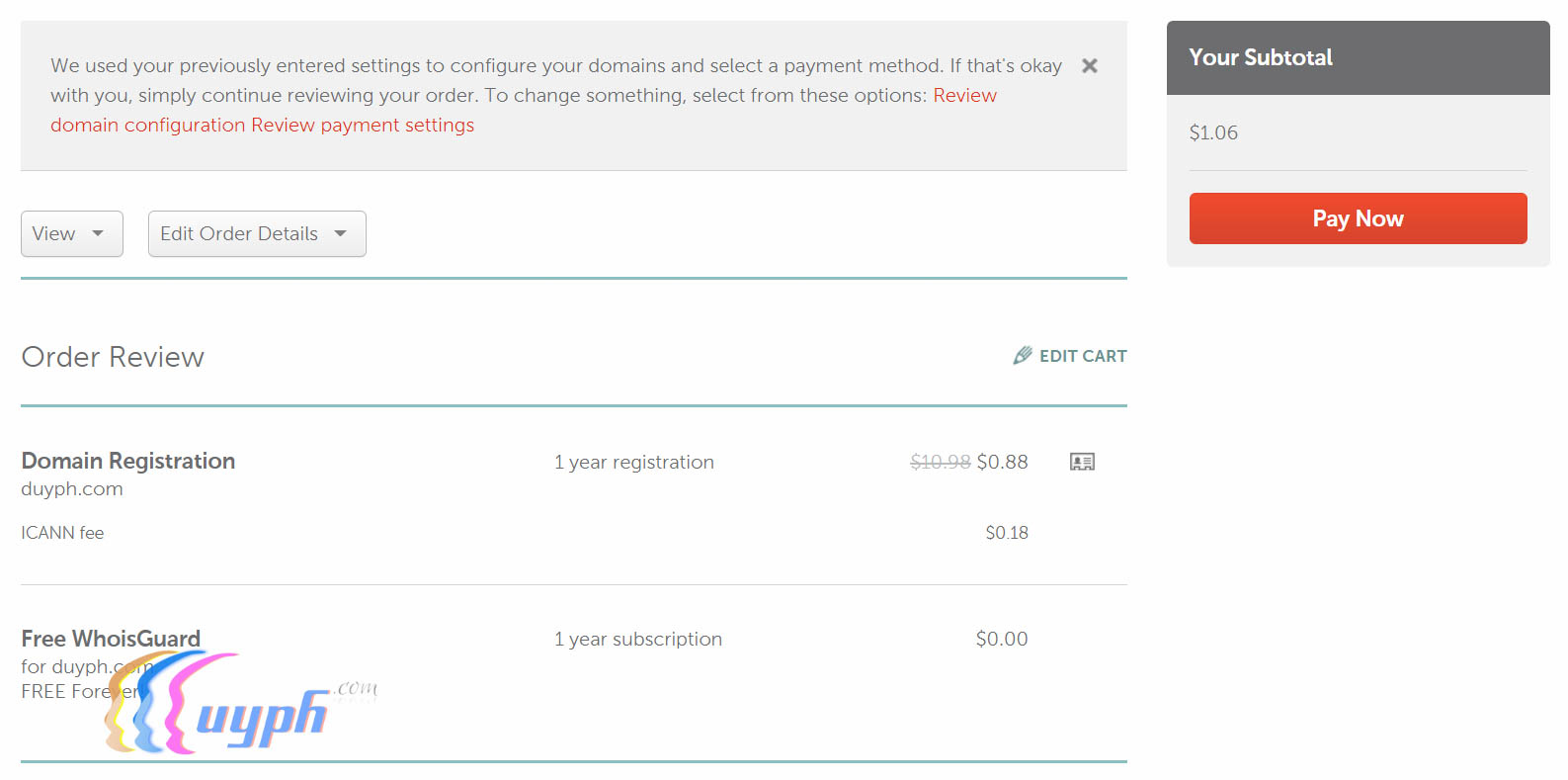This screenshot has height=780, width=1568.
Task: Open the Review domain configuration link
Action: pos(148,126)
